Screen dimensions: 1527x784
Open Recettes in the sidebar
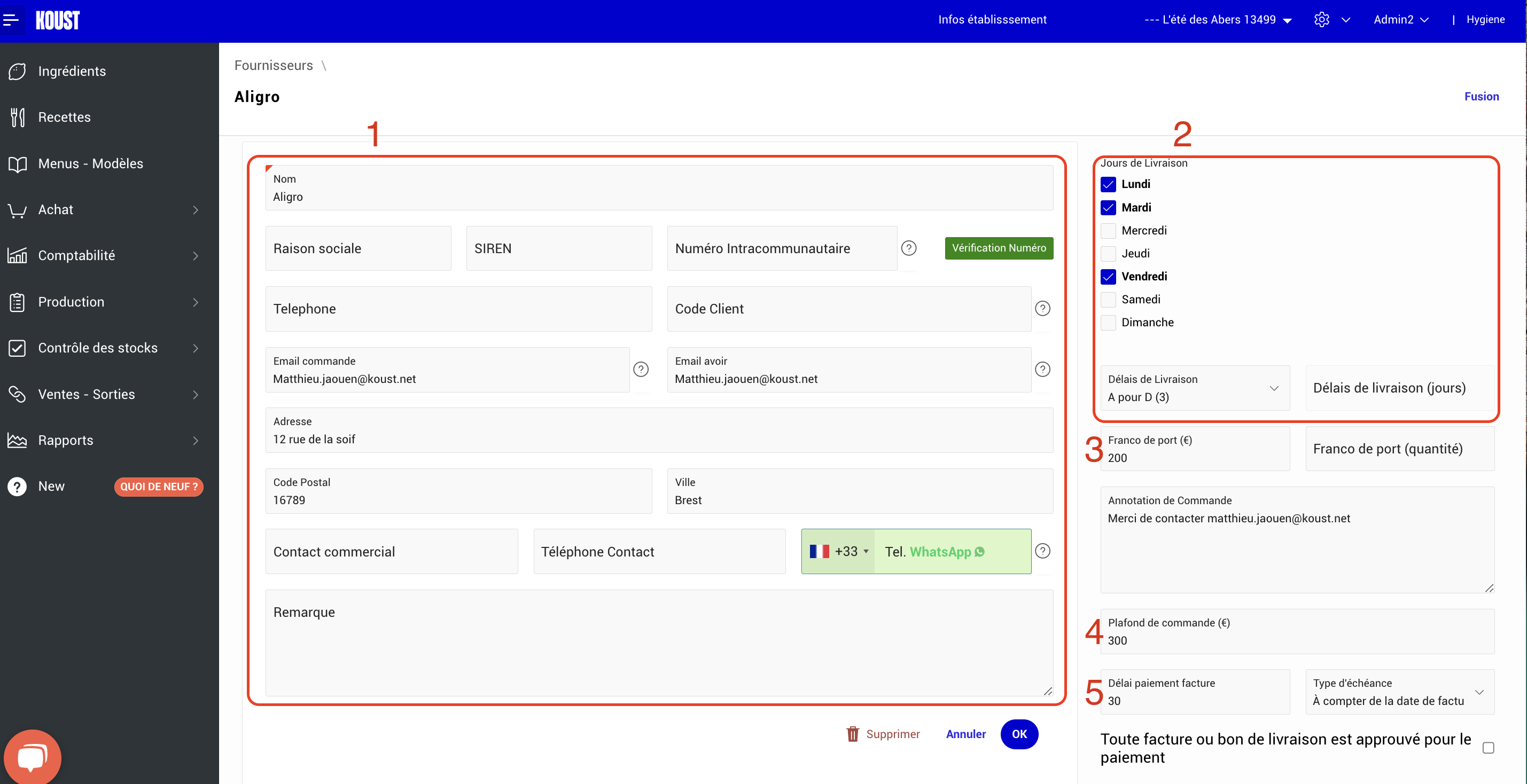(x=64, y=117)
